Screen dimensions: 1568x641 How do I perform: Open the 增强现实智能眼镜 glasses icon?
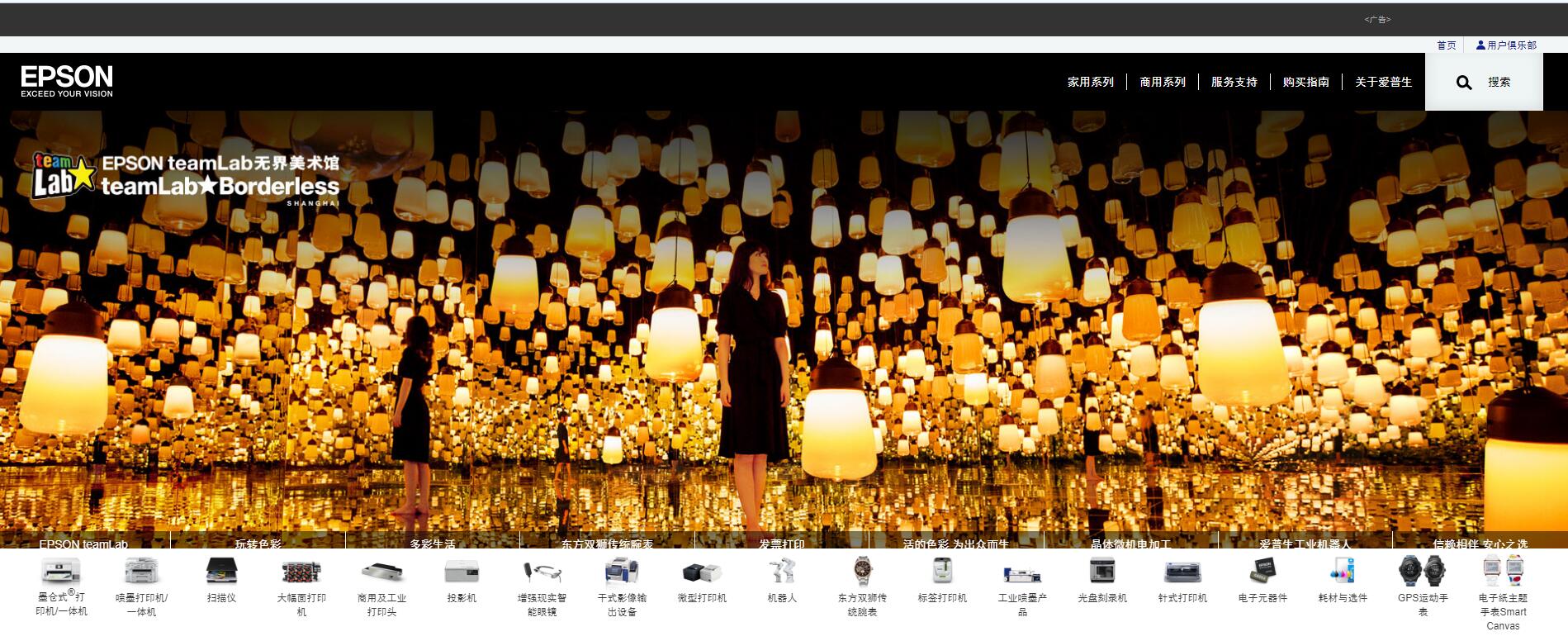[542, 571]
